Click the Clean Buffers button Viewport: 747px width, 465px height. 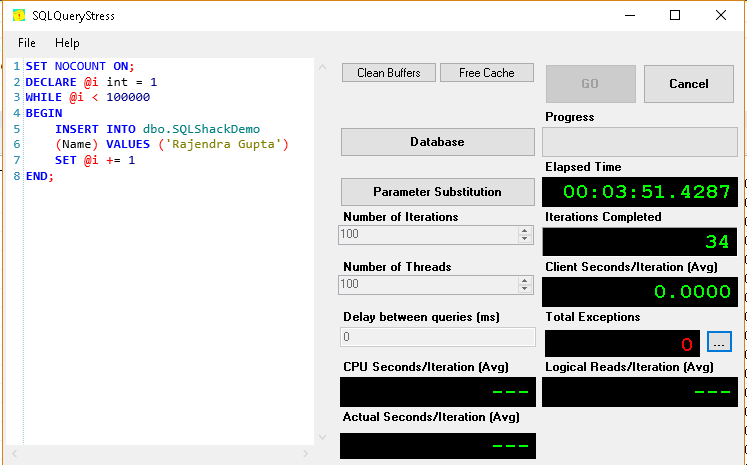pos(388,73)
